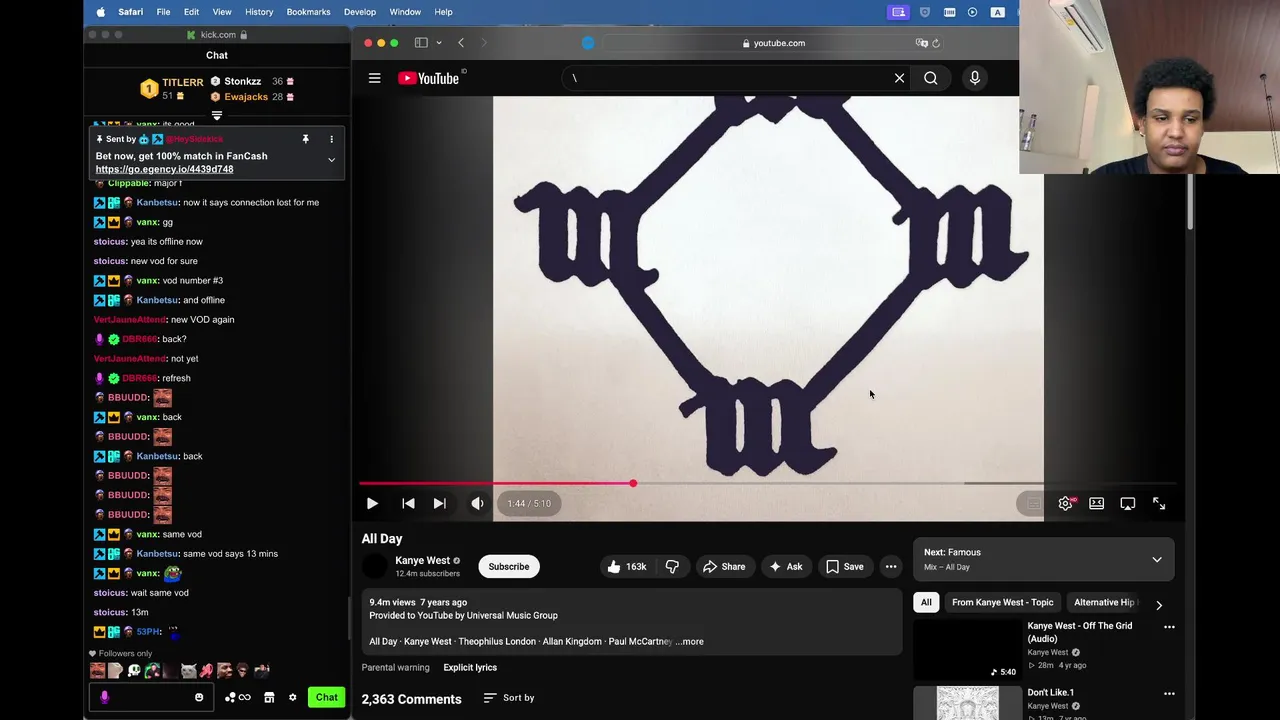Image resolution: width=1280 pixels, height=720 pixels.
Task: Open the emoji picker in Kick chat input
Action: (199, 697)
